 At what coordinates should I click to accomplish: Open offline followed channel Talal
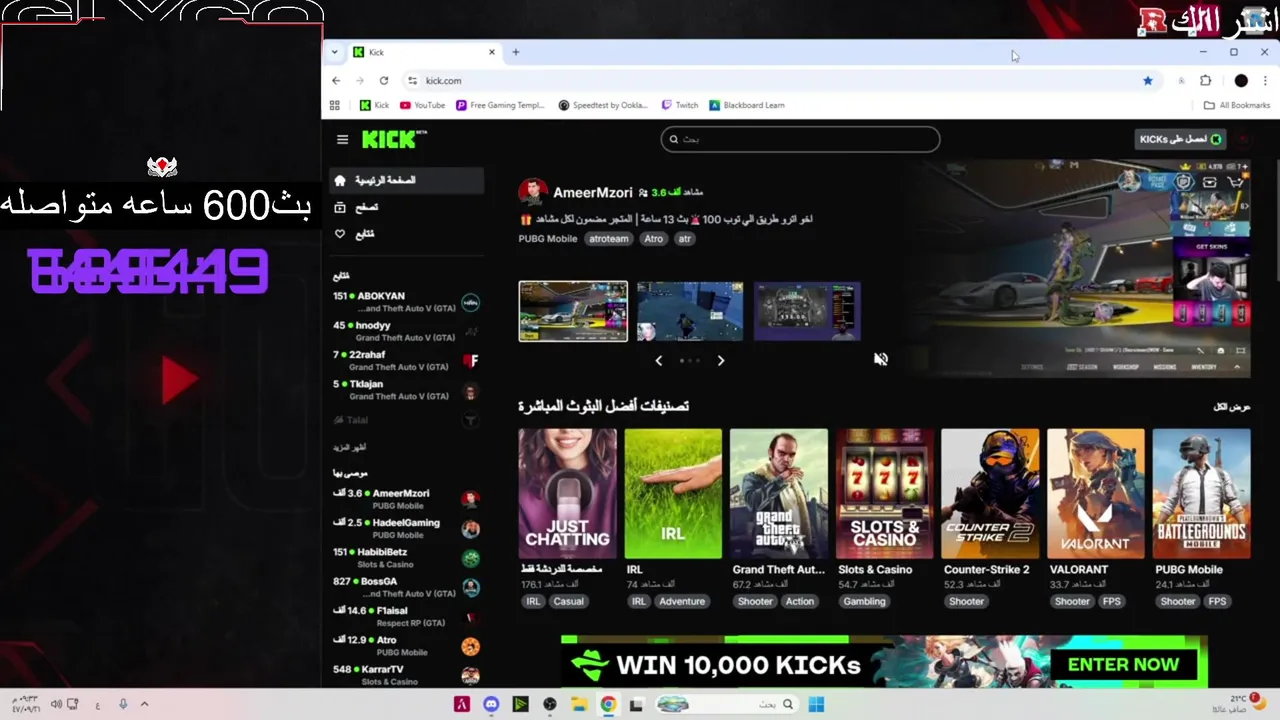[407, 420]
